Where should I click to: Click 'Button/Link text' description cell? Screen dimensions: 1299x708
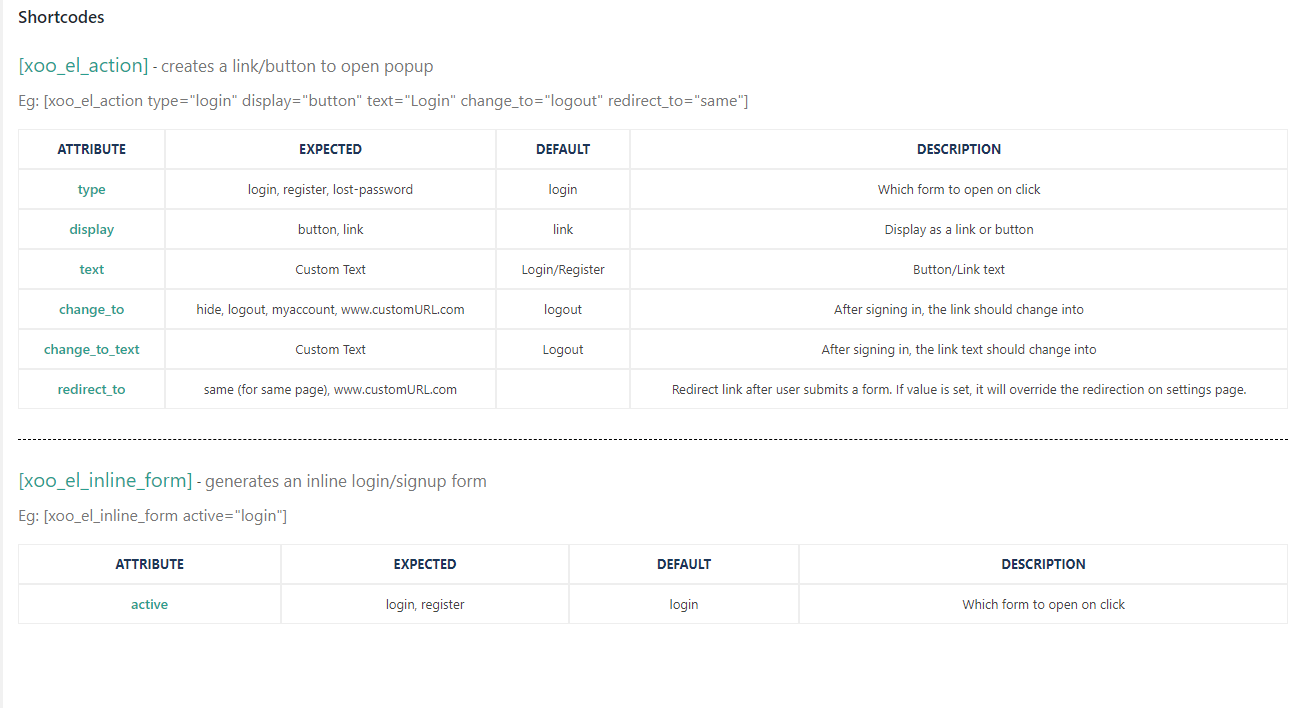tap(959, 270)
